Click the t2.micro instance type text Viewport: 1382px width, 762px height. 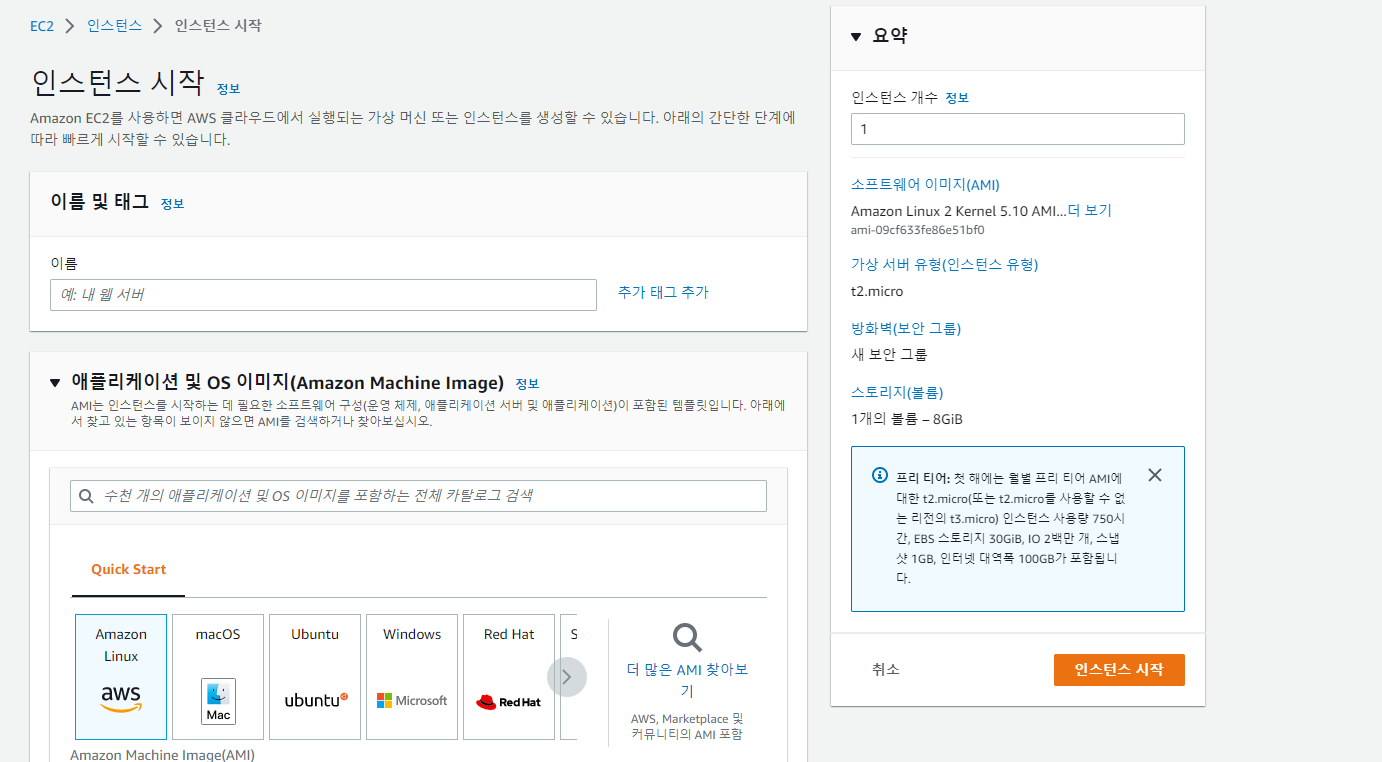click(877, 292)
